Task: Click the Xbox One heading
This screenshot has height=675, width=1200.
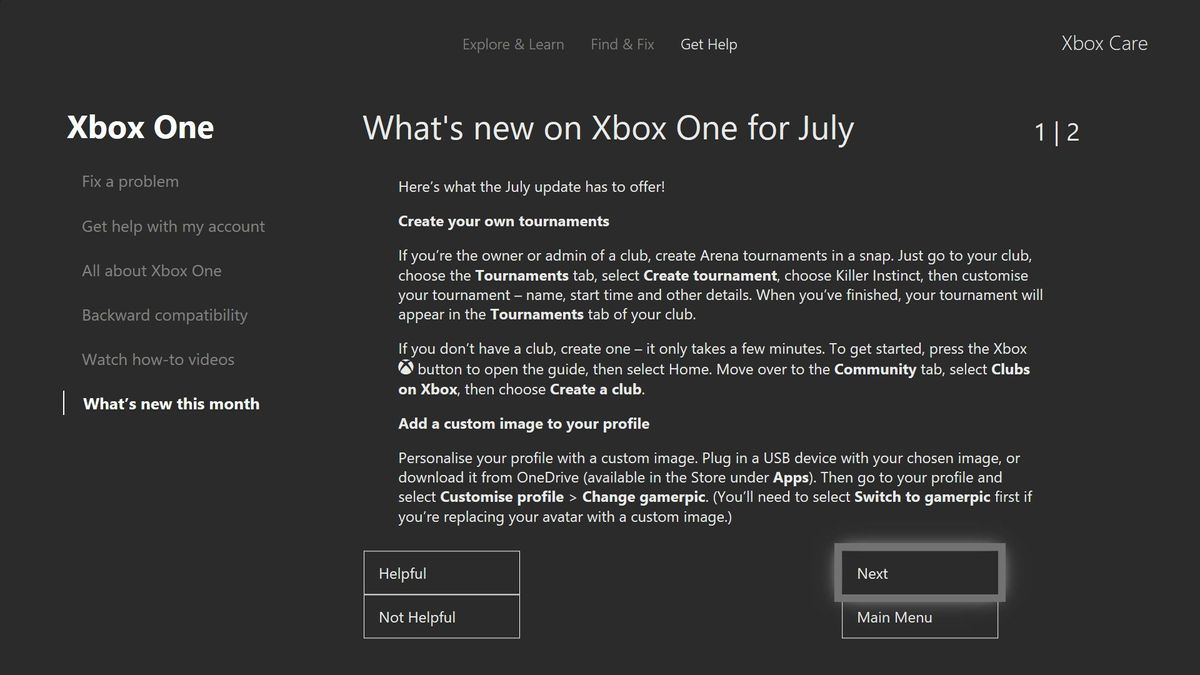Action: [140, 127]
